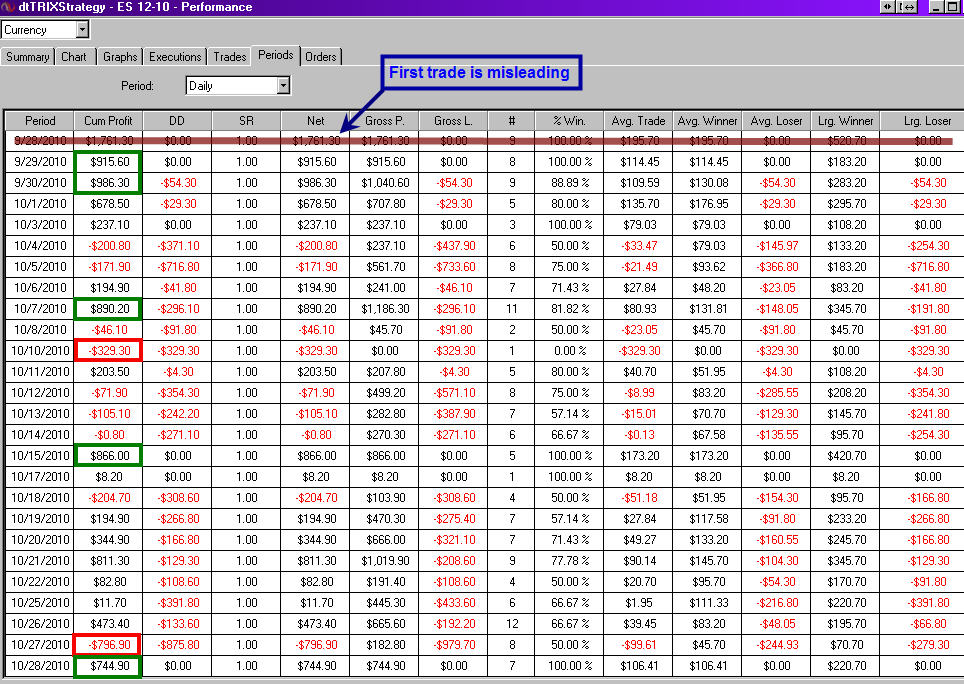Select the 10/27/2010 period cell
Screen dimensions: 964x684
tap(40, 644)
